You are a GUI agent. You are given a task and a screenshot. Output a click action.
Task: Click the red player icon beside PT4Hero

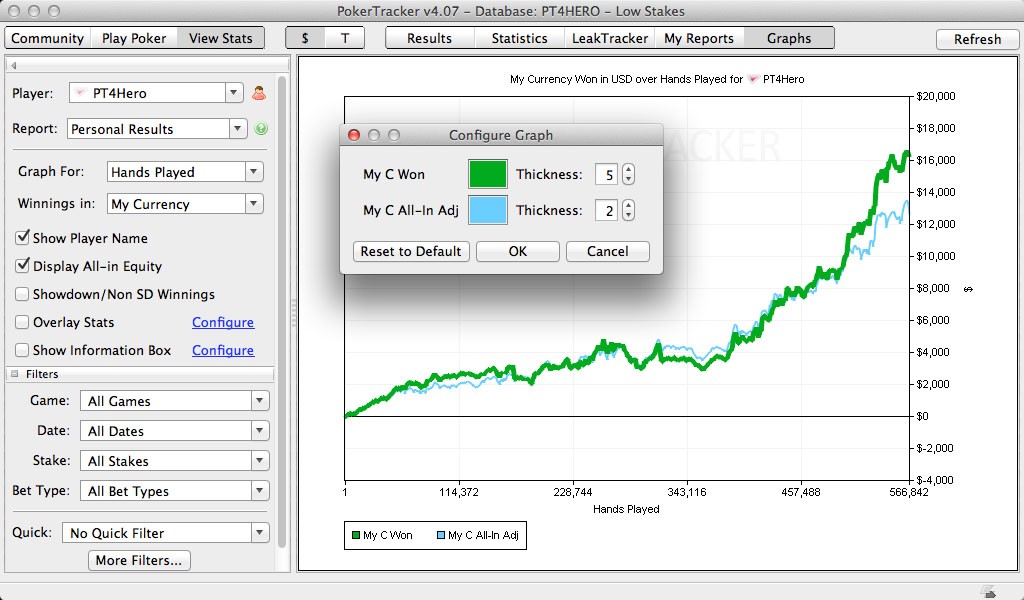[x=259, y=93]
